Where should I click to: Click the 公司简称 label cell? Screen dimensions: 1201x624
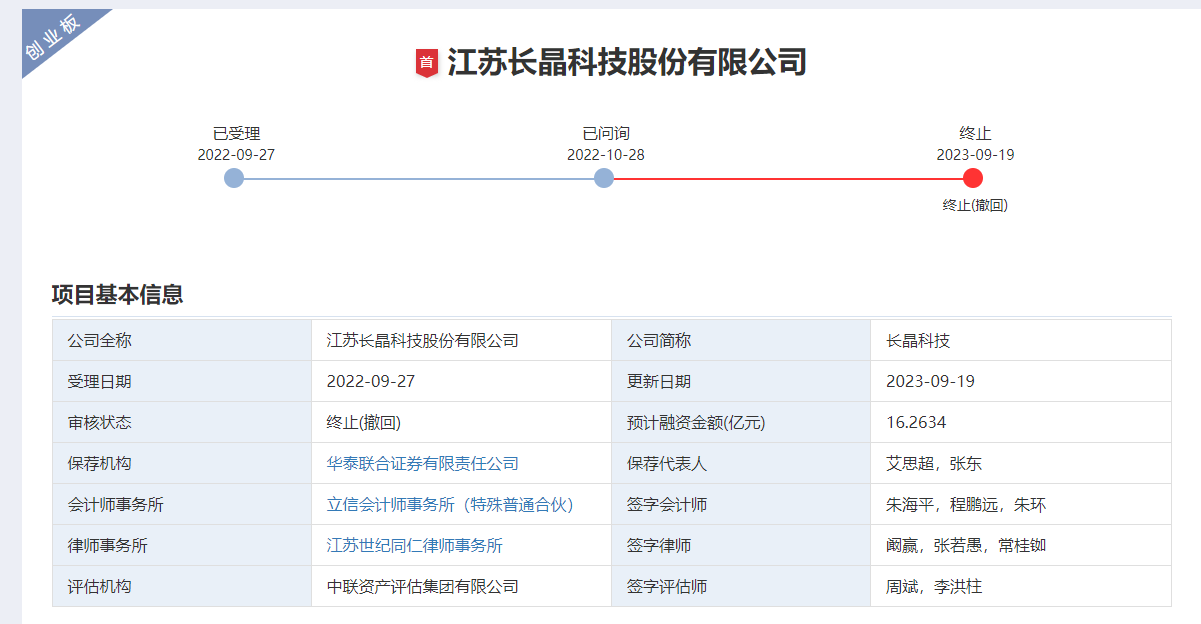pos(741,340)
